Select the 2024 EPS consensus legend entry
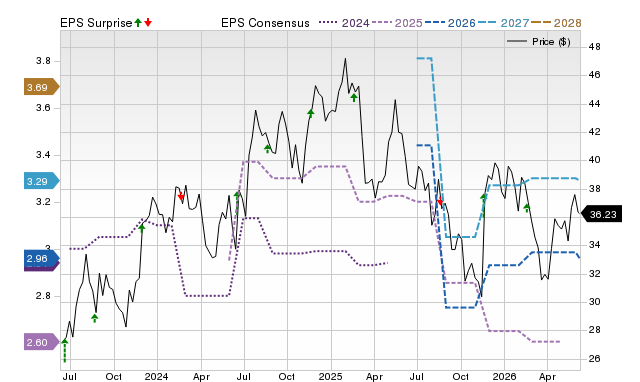640x382 pixels. pos(344,23)
